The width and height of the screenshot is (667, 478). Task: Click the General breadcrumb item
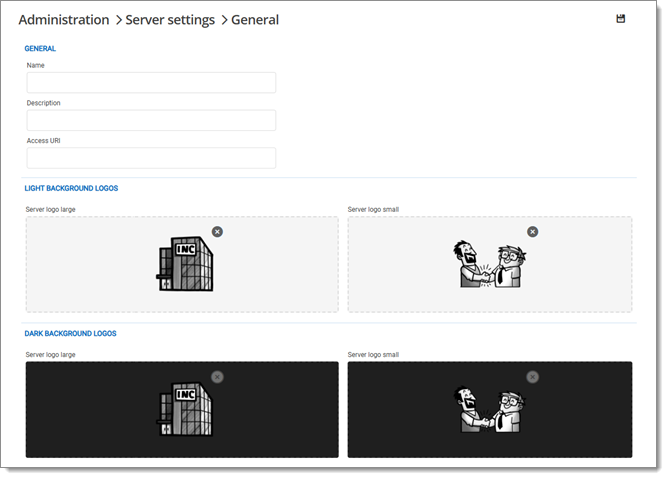(x=255, y=20)
